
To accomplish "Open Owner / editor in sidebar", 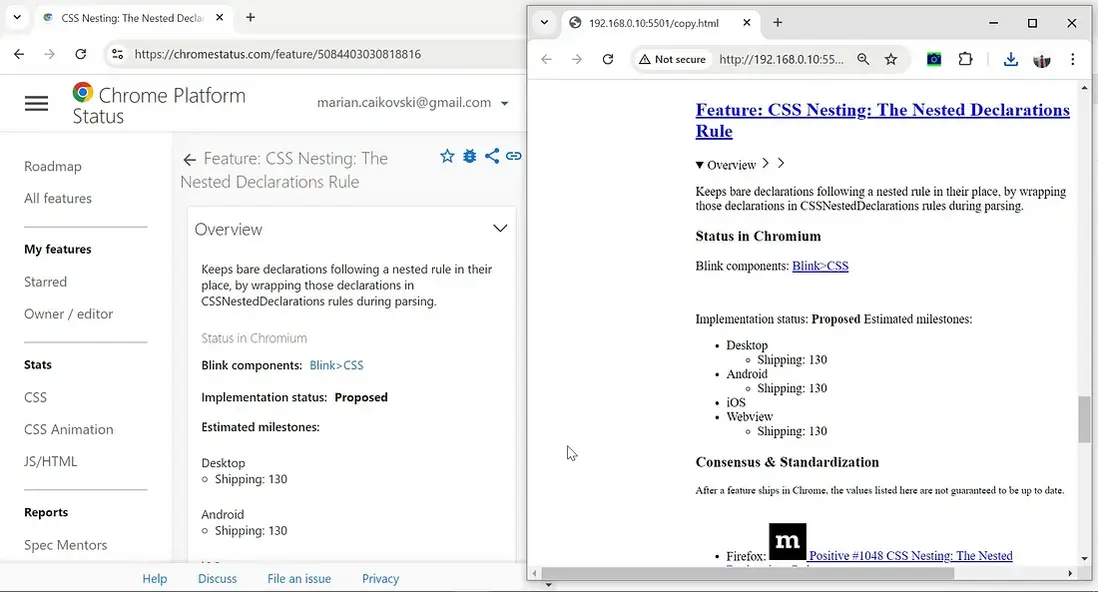I will 69,314.
